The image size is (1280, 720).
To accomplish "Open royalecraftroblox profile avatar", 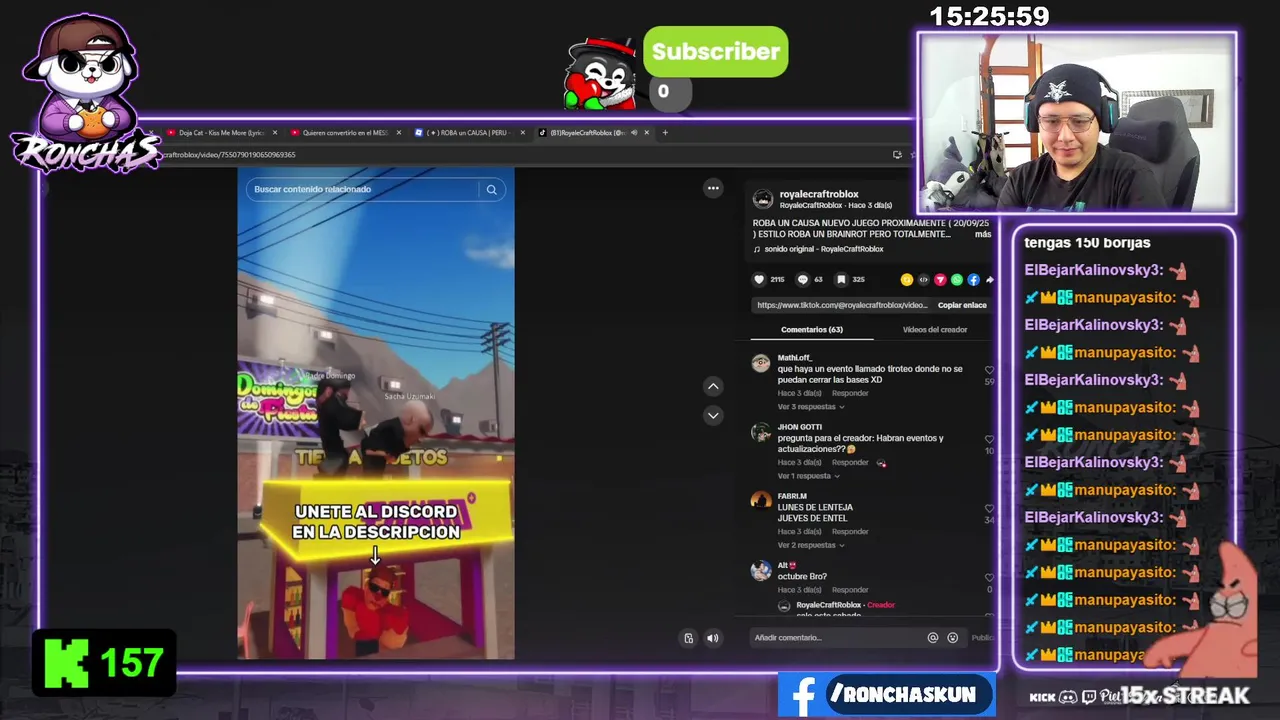I will coord(763,199).
